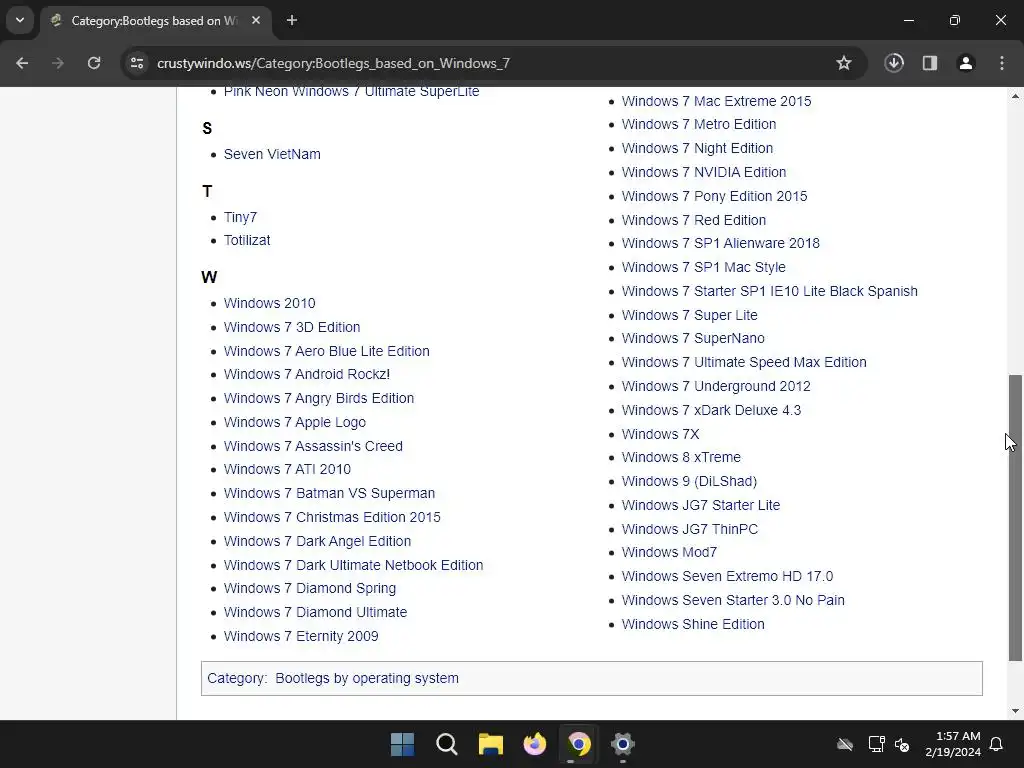Click the page scrollbar thumb

[1015, 518]
